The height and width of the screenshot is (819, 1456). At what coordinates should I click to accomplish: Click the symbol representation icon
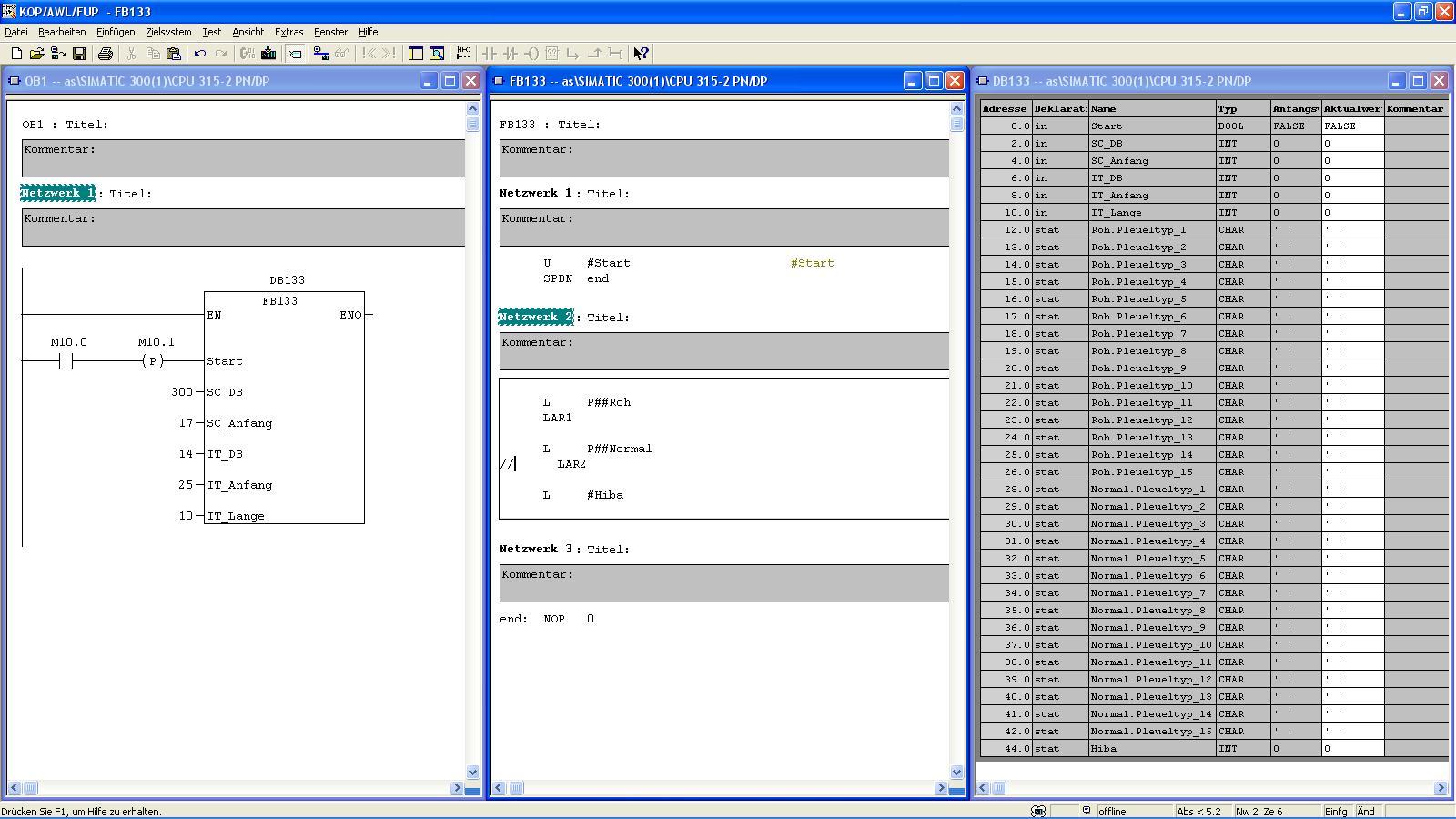pyautogui.click(x=463, y=54)
